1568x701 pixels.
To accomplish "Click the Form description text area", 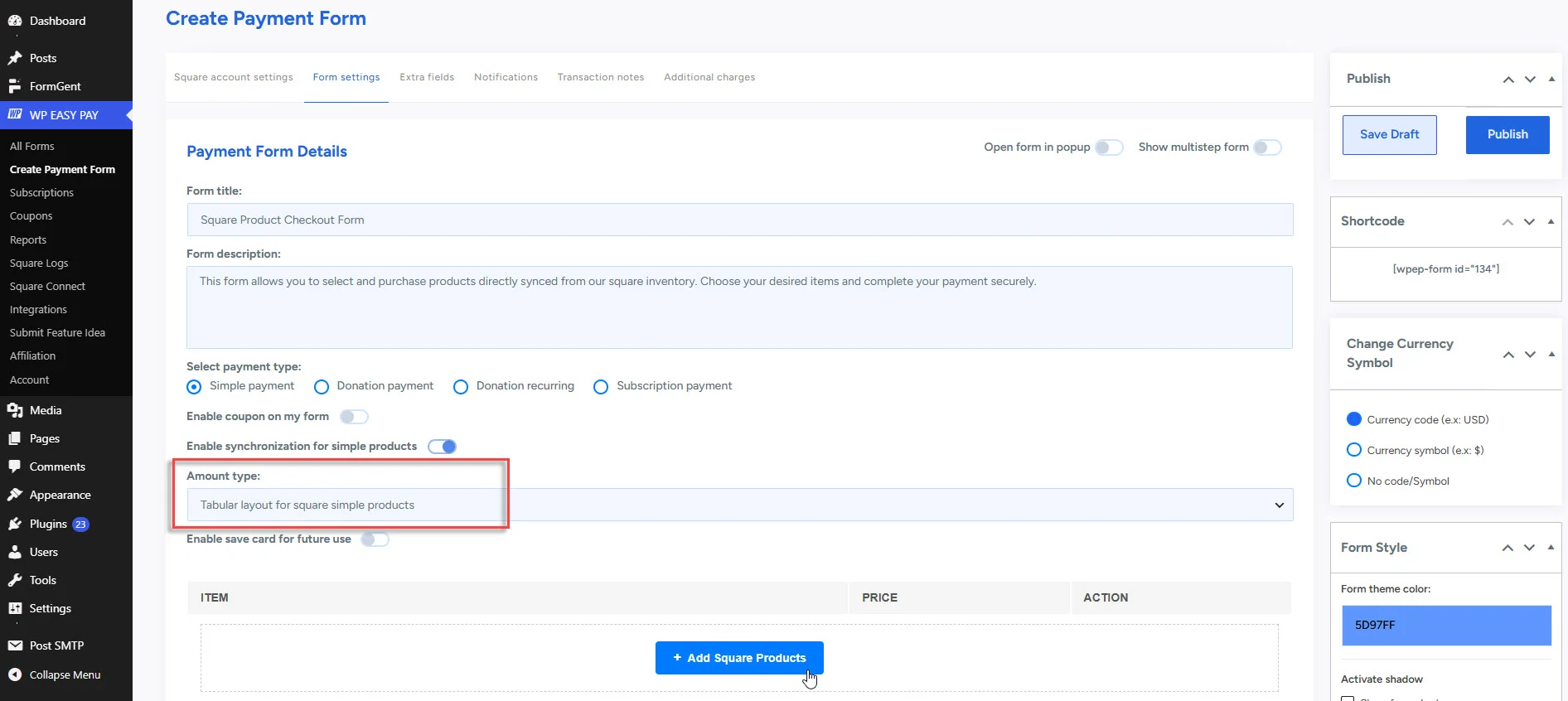I will click(x=739, y=307).
